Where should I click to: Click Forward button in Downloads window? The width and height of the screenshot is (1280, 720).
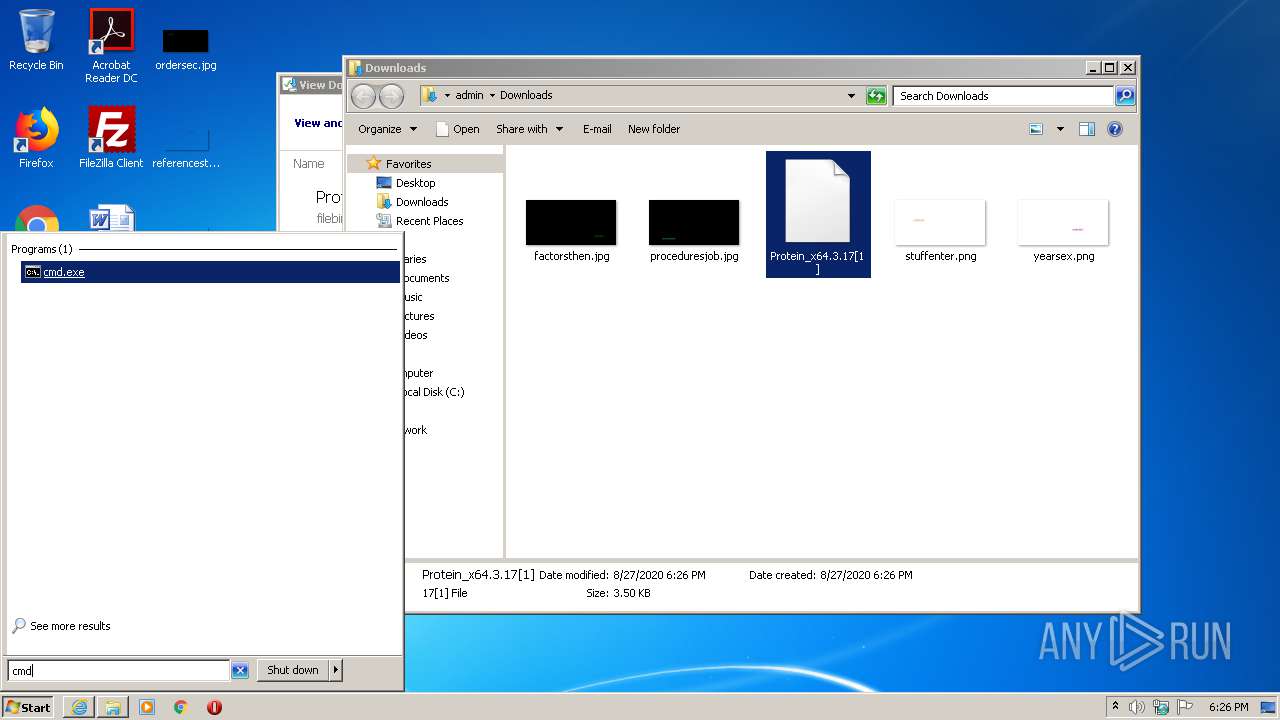tap(391, 96)
